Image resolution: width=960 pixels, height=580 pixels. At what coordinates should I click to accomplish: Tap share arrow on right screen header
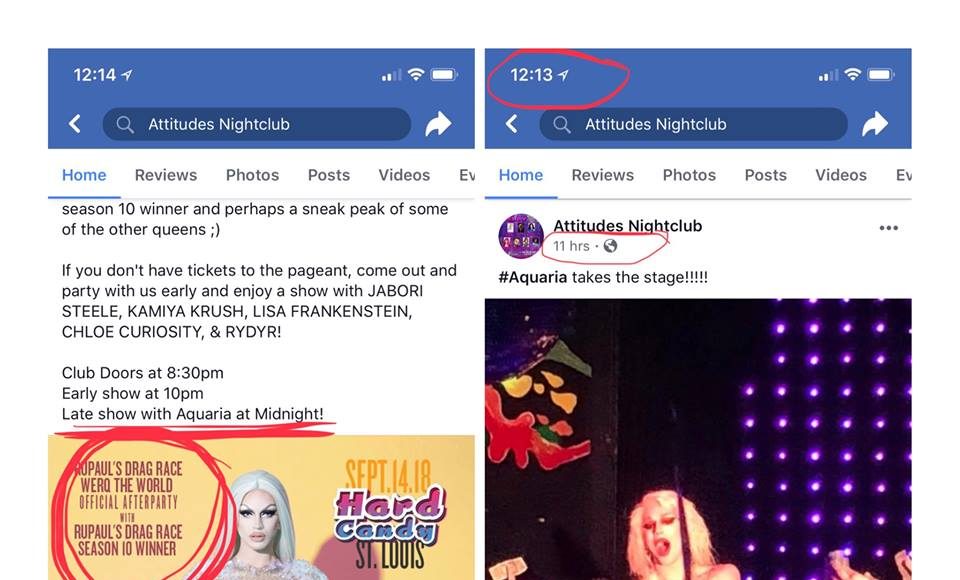coord(875,124)
